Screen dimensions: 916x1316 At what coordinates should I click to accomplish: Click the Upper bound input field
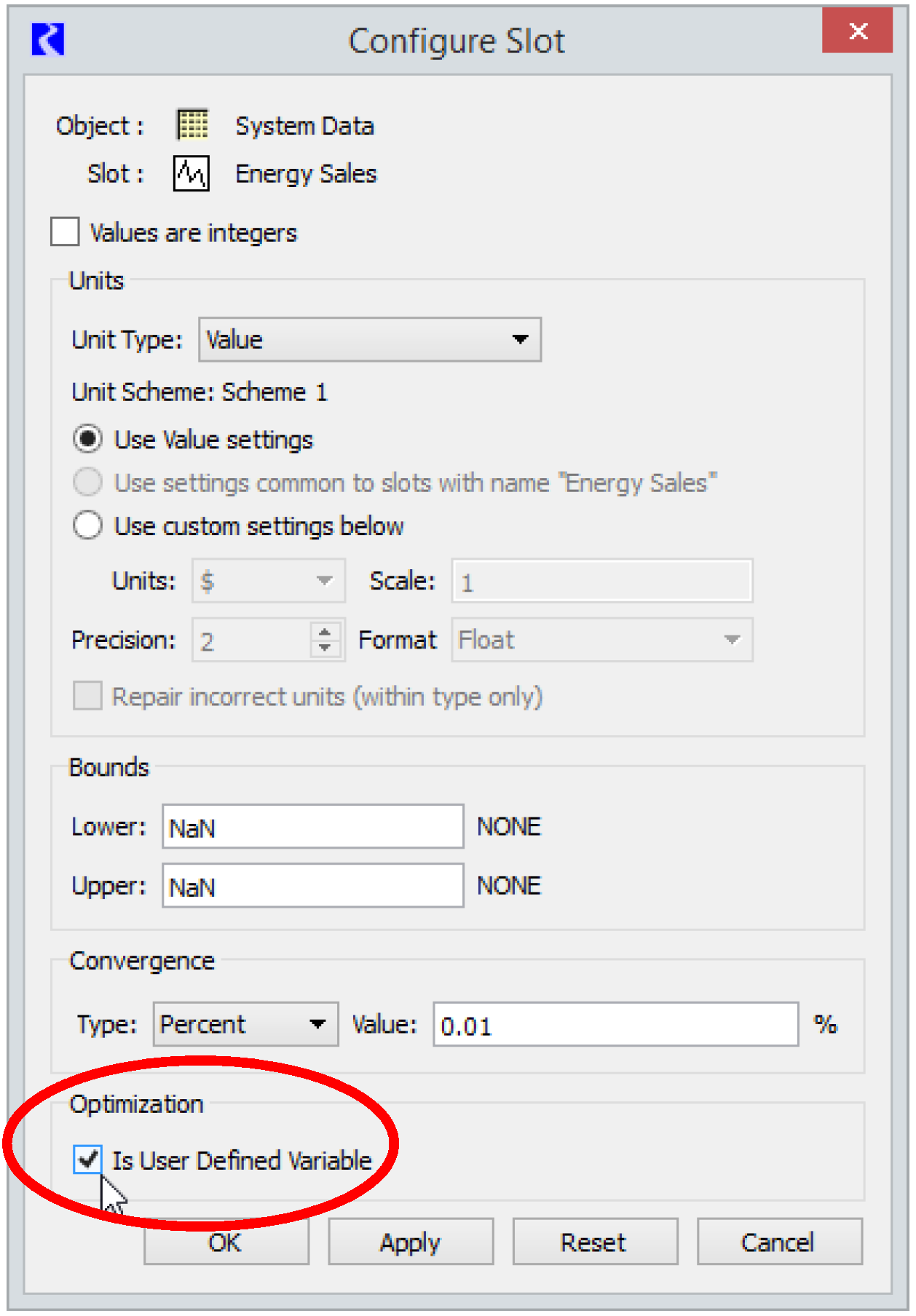click(312, 886)
